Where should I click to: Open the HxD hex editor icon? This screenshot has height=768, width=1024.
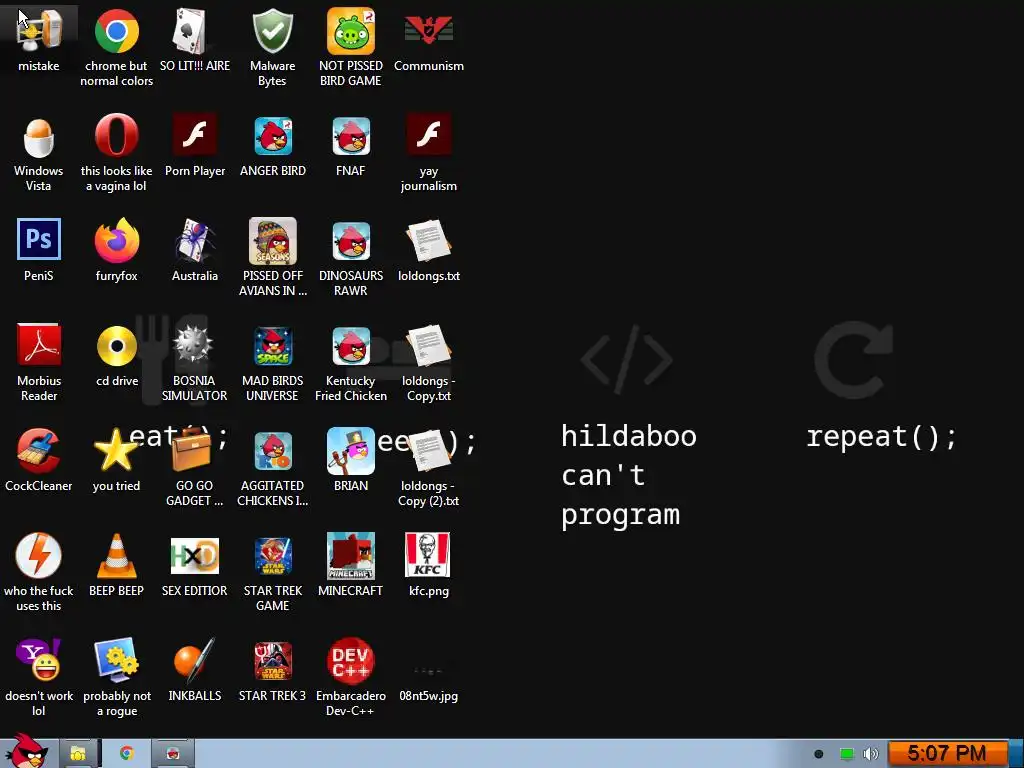tap(194, 555)
